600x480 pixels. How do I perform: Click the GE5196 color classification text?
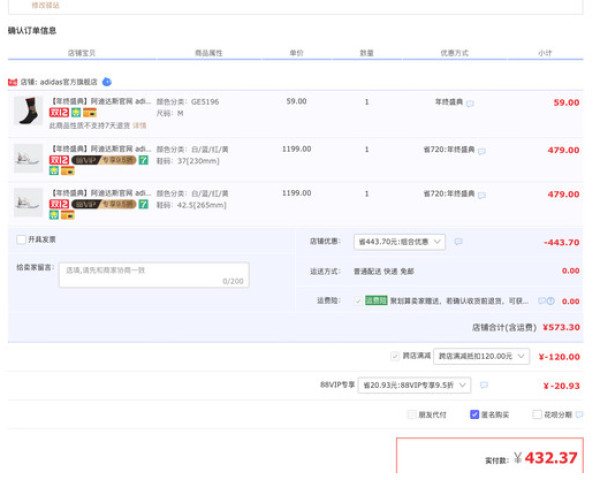coord(205,102)
